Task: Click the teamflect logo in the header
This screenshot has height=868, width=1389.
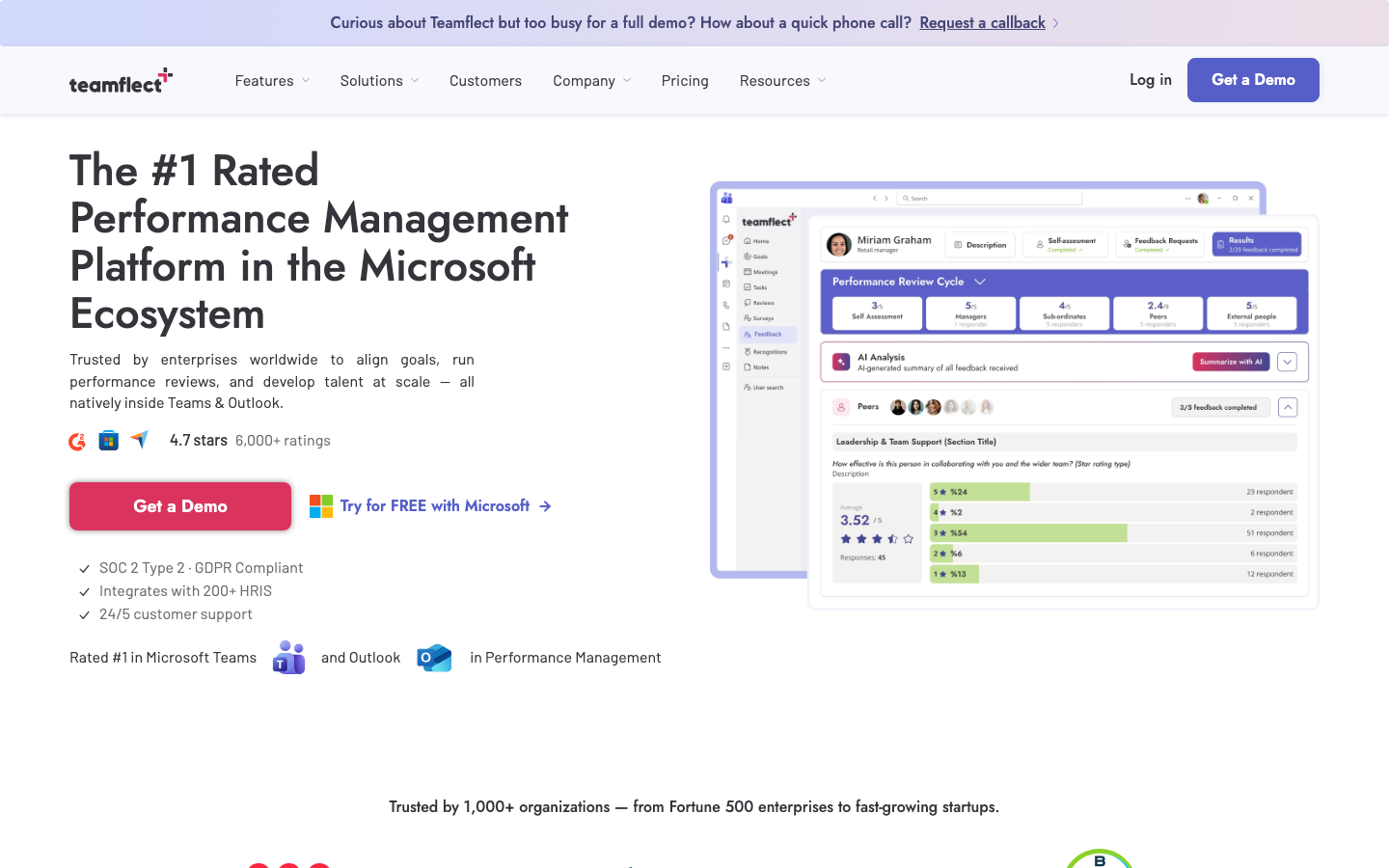Action: (x=121, y=81)
